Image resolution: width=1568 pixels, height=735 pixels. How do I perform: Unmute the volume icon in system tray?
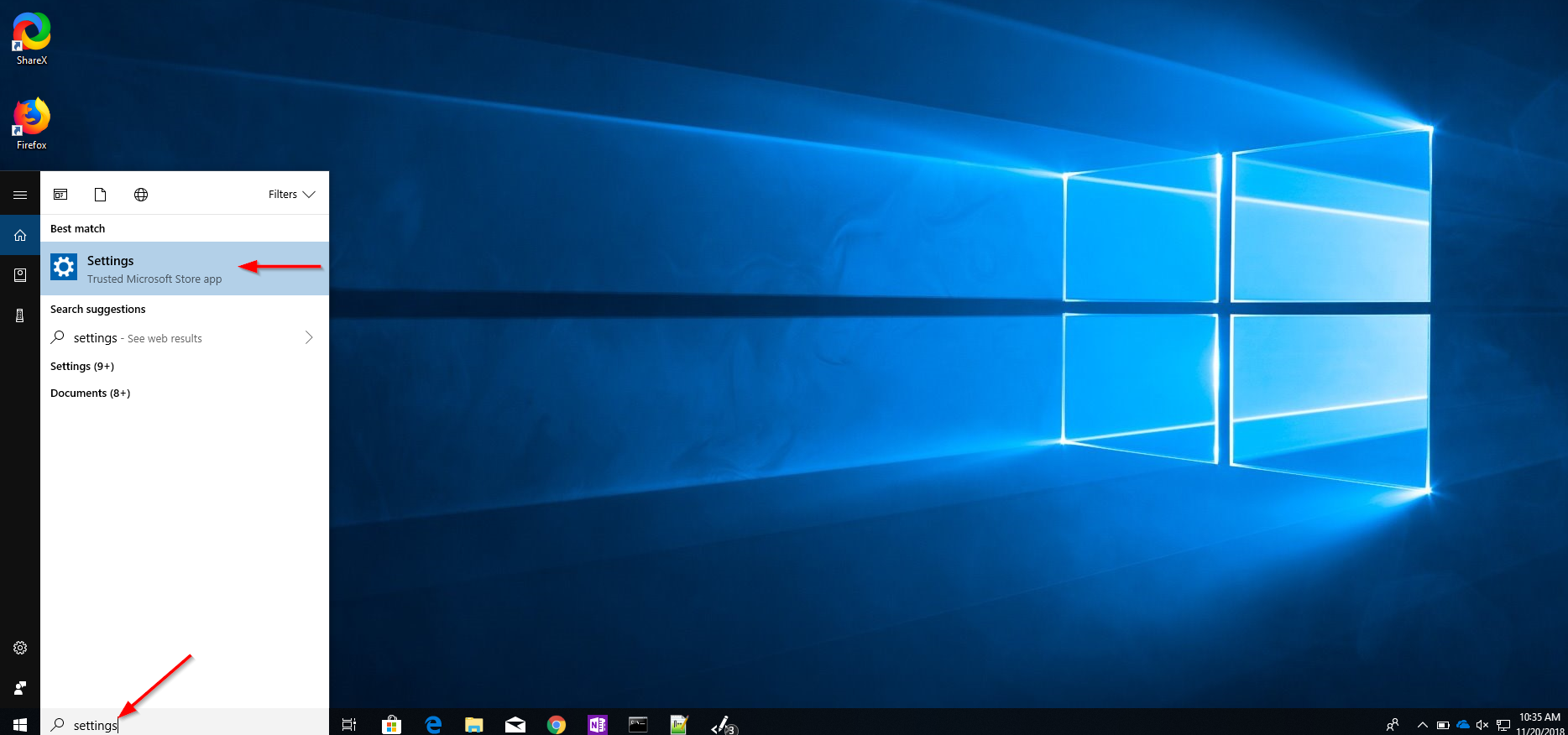(1482, 725)
